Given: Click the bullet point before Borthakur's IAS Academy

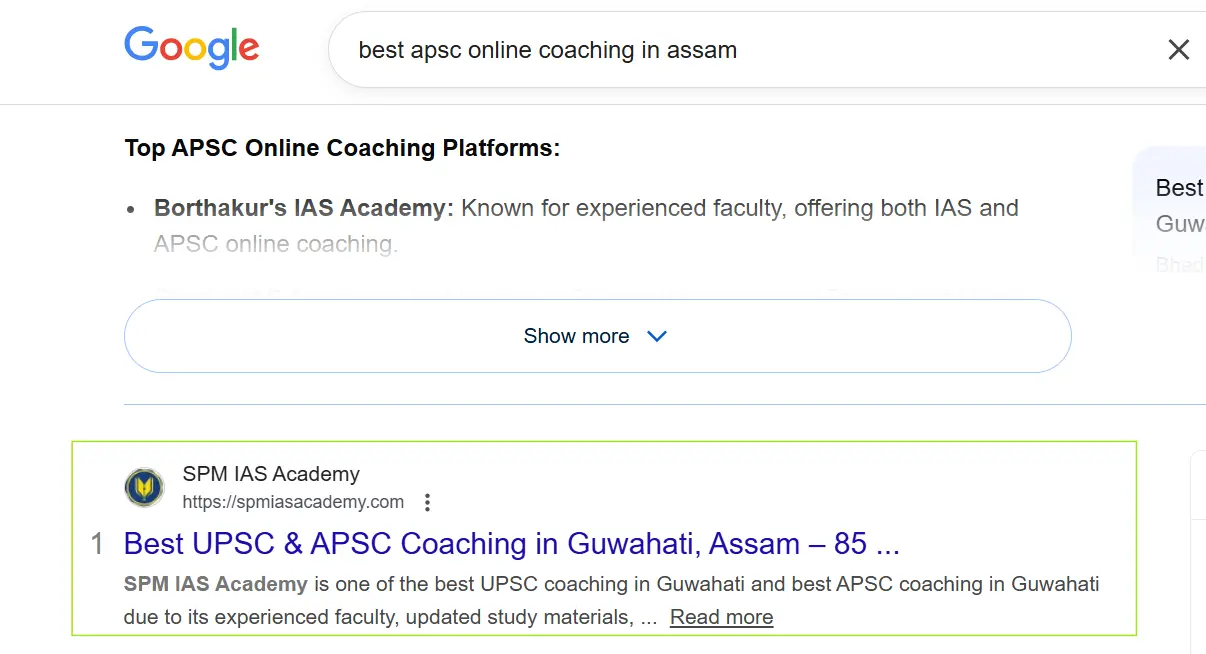Looking at the screenshot, I should point(131,210).
